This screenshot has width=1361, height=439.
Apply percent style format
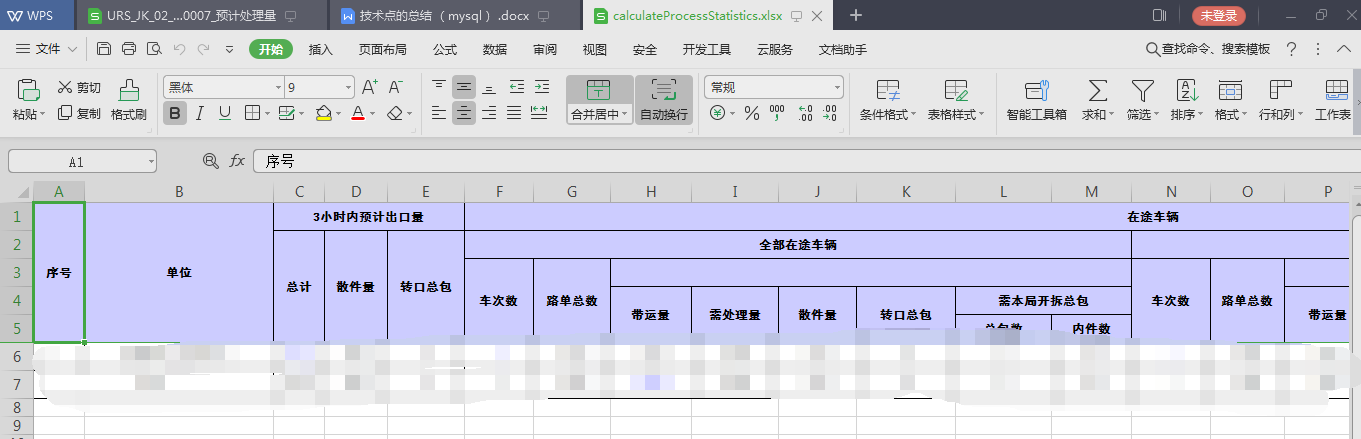(752, 113)
